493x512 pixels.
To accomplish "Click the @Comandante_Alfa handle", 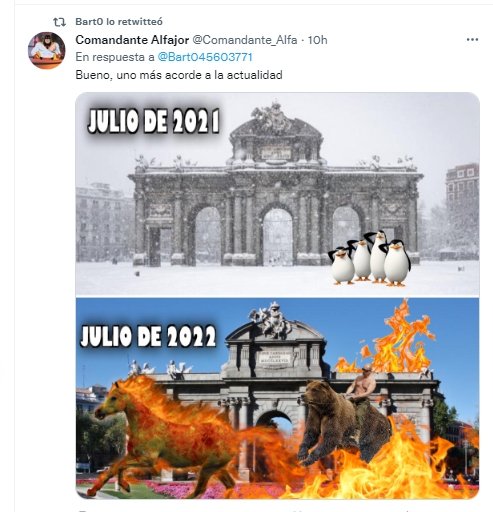I will coord(245,40).
